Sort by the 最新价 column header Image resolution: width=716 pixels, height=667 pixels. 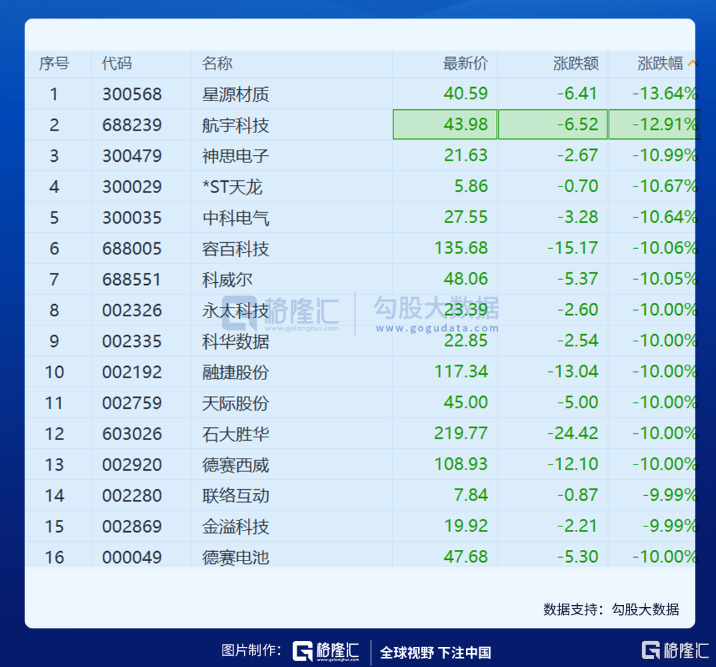465,64
